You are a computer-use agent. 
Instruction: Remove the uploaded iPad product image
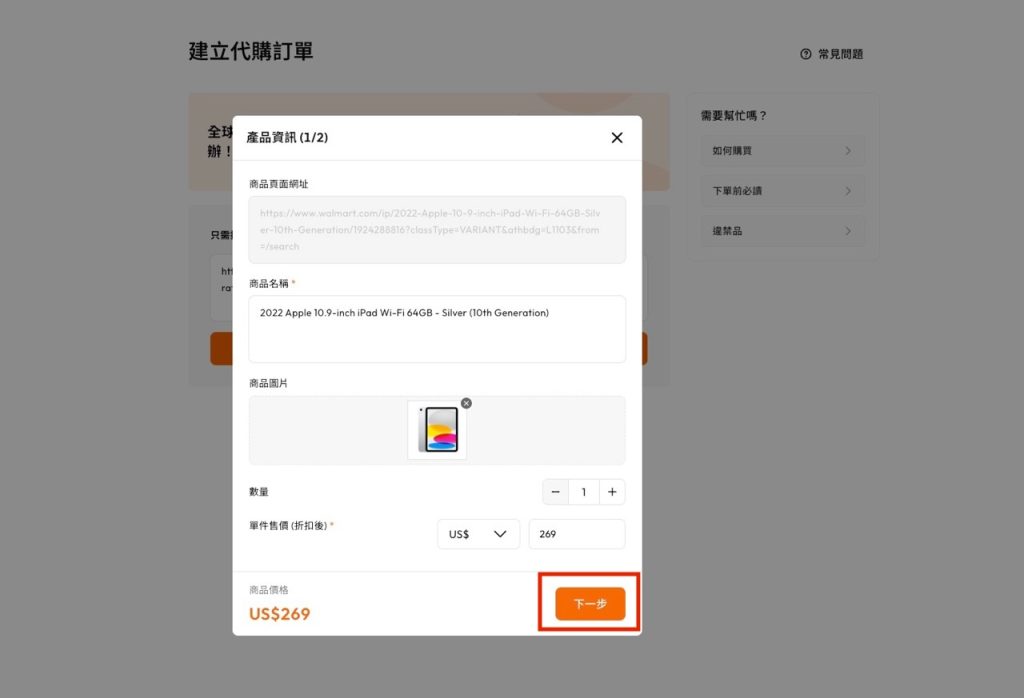(466, 403)
